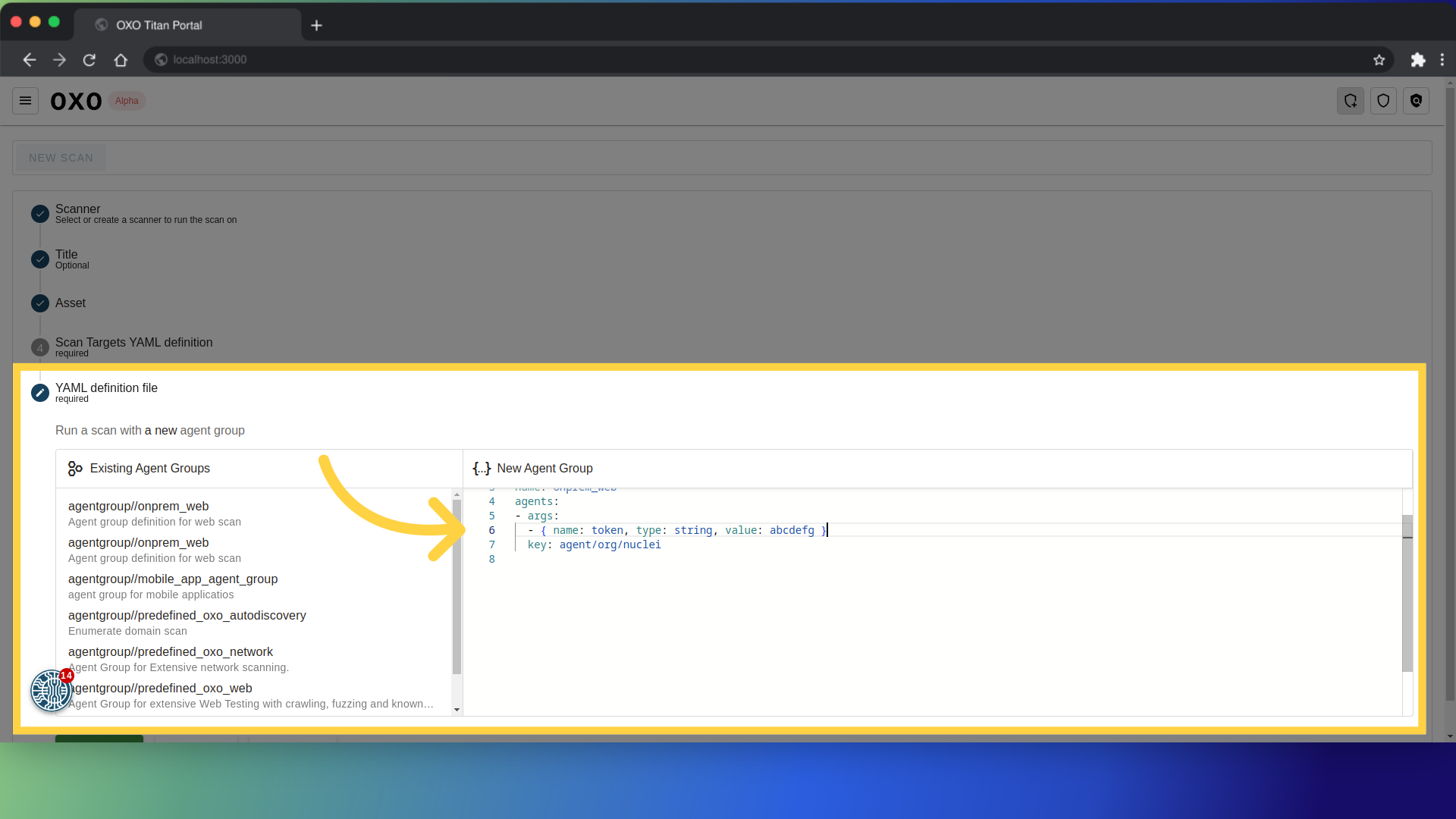Click scroll-down arrow of agent groups list
1456x819 pixels.
coord(457,710)
